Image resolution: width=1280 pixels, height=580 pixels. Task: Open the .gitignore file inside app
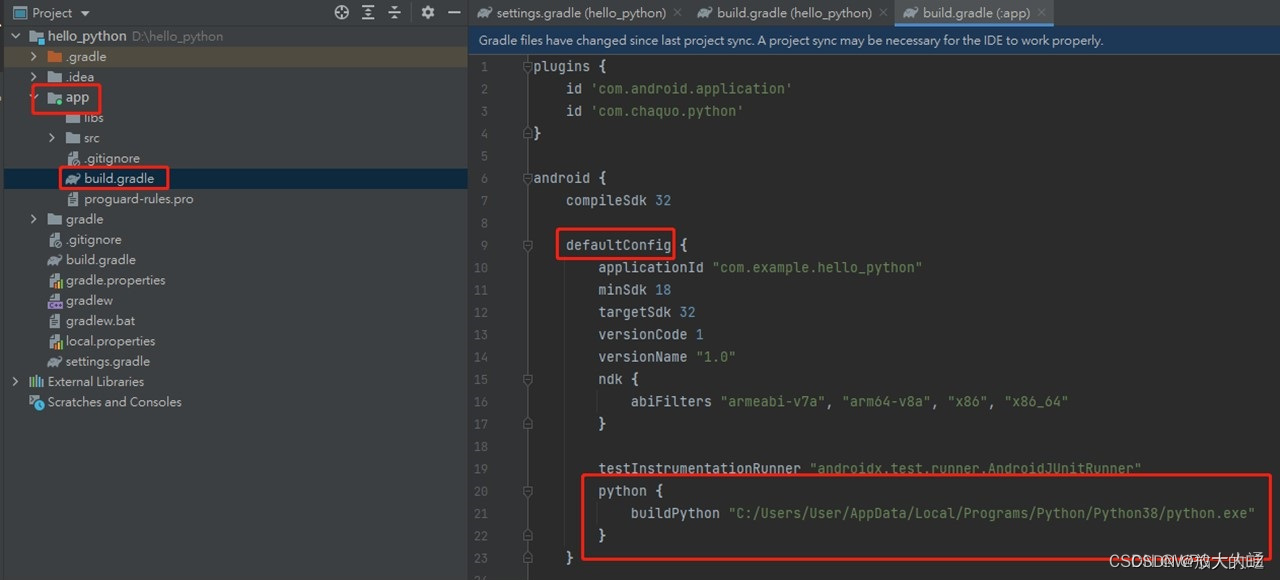coord(112,158)
